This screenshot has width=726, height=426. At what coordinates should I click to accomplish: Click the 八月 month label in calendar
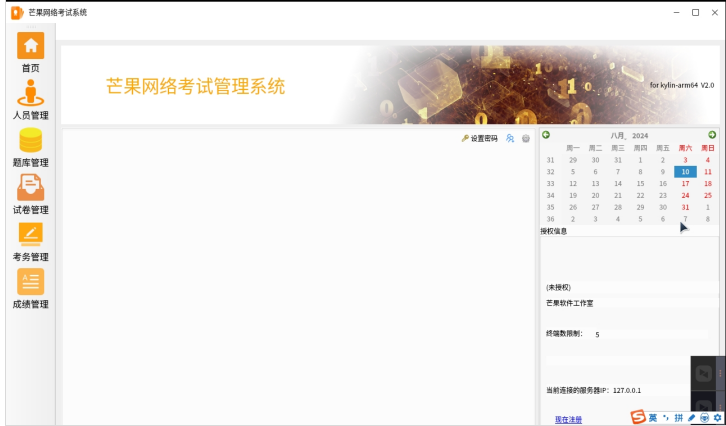618,135
